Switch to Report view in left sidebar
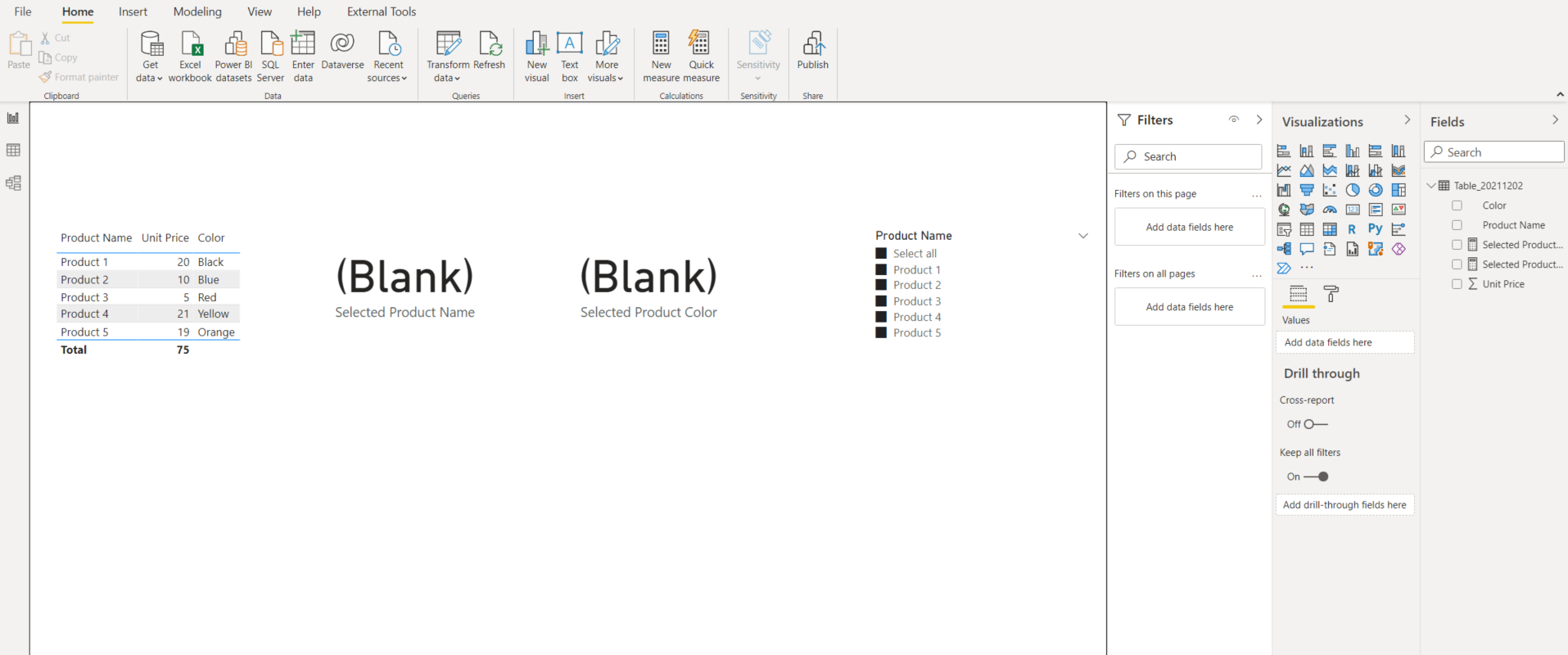Screen dimensions: 1568x655 point(13,118)
